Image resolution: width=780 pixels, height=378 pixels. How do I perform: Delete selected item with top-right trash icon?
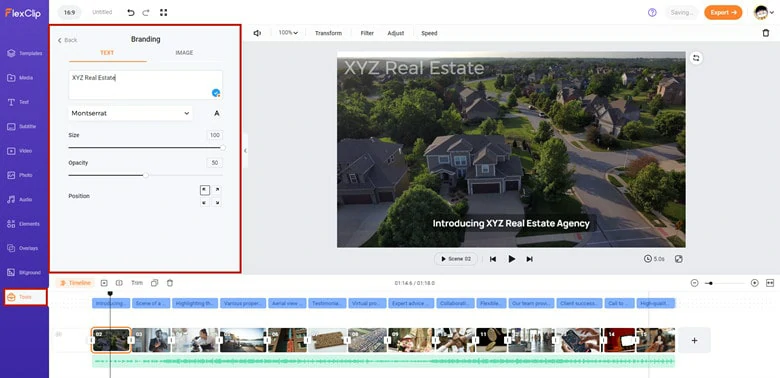point(766,33)
